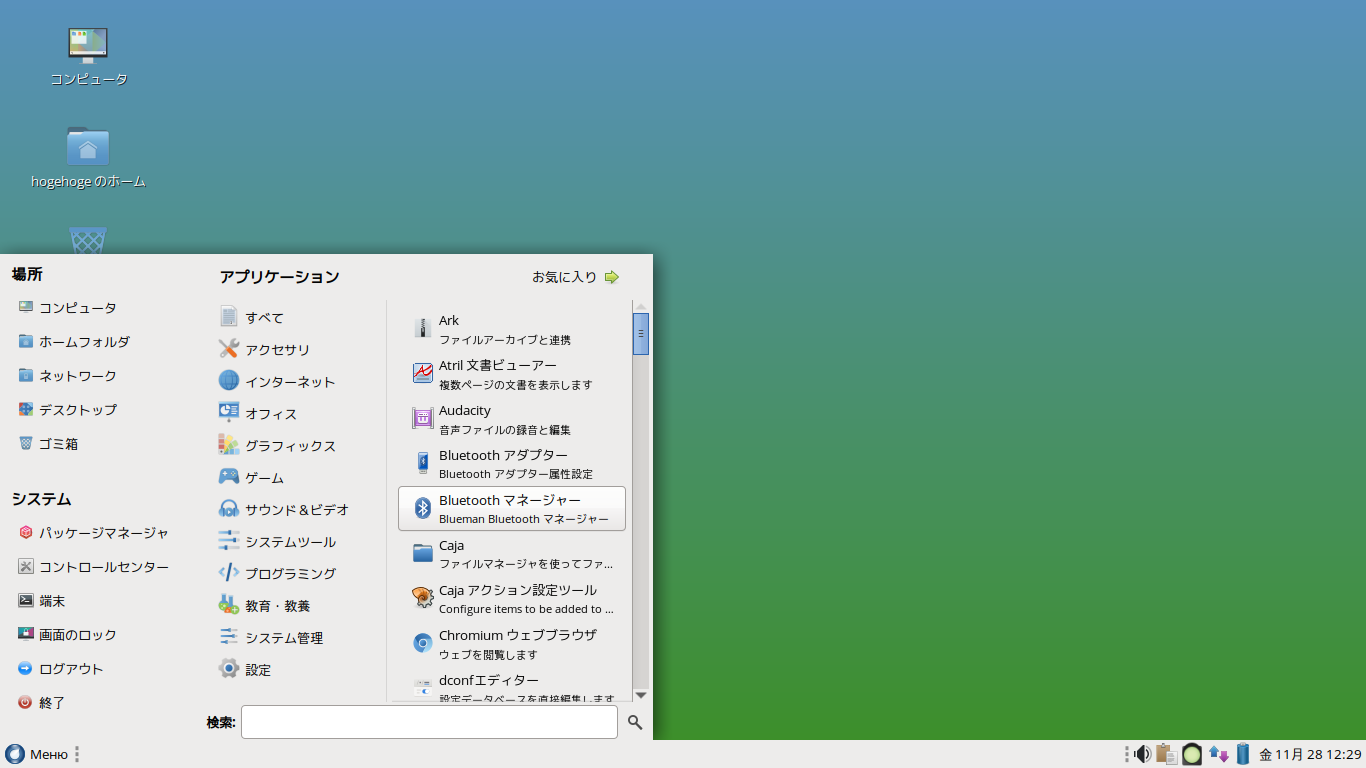This screenshot has width=1366, height=768.
Task: Select the 設定 category
Action: pyautogui.click(x=245, y=670)
